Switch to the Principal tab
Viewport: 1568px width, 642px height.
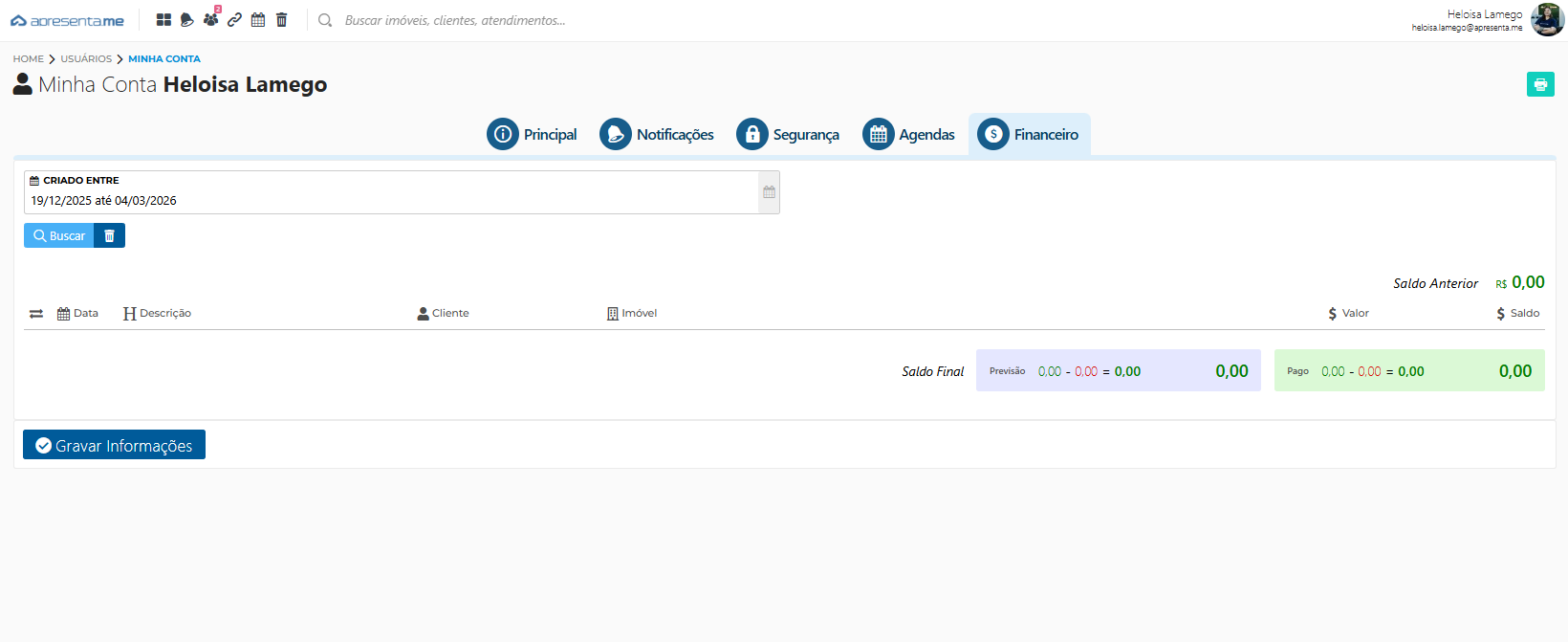click(533, 135)
